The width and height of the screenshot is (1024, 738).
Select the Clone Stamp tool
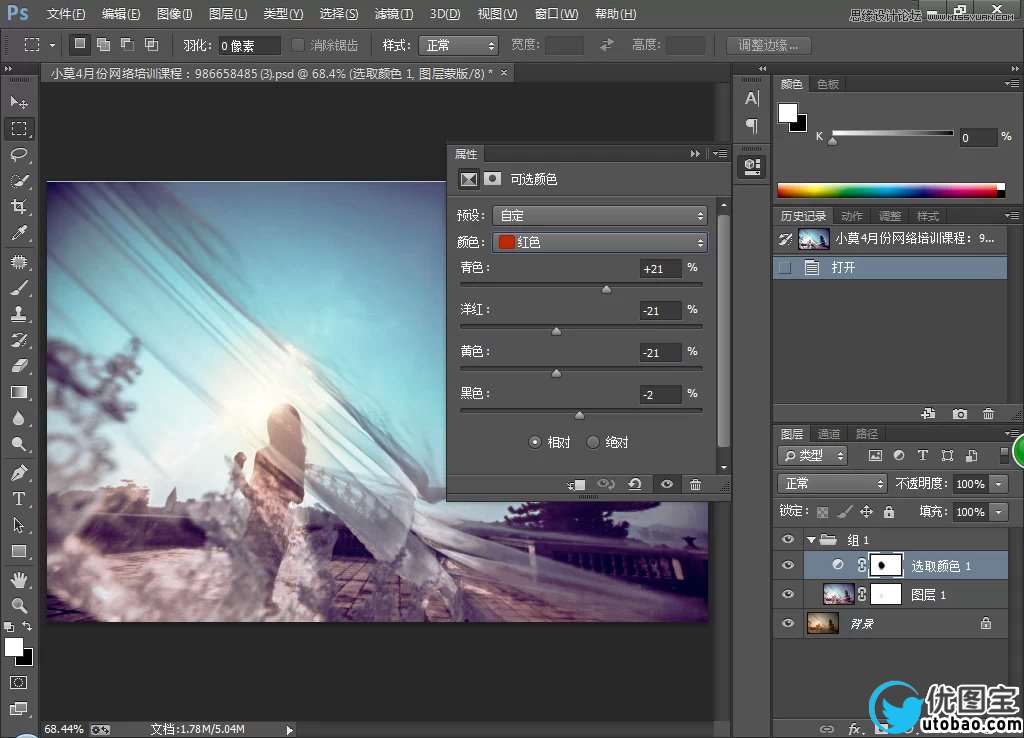point(19,314)
